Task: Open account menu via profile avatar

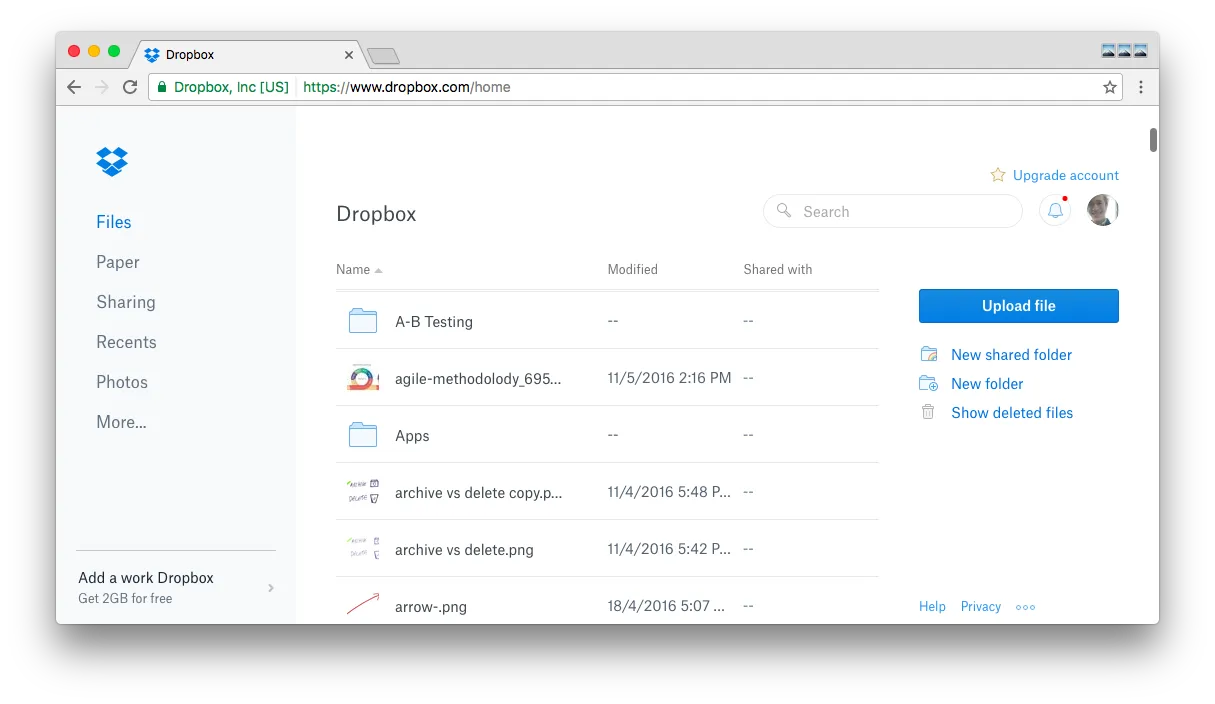Action: coord(1102,210)
